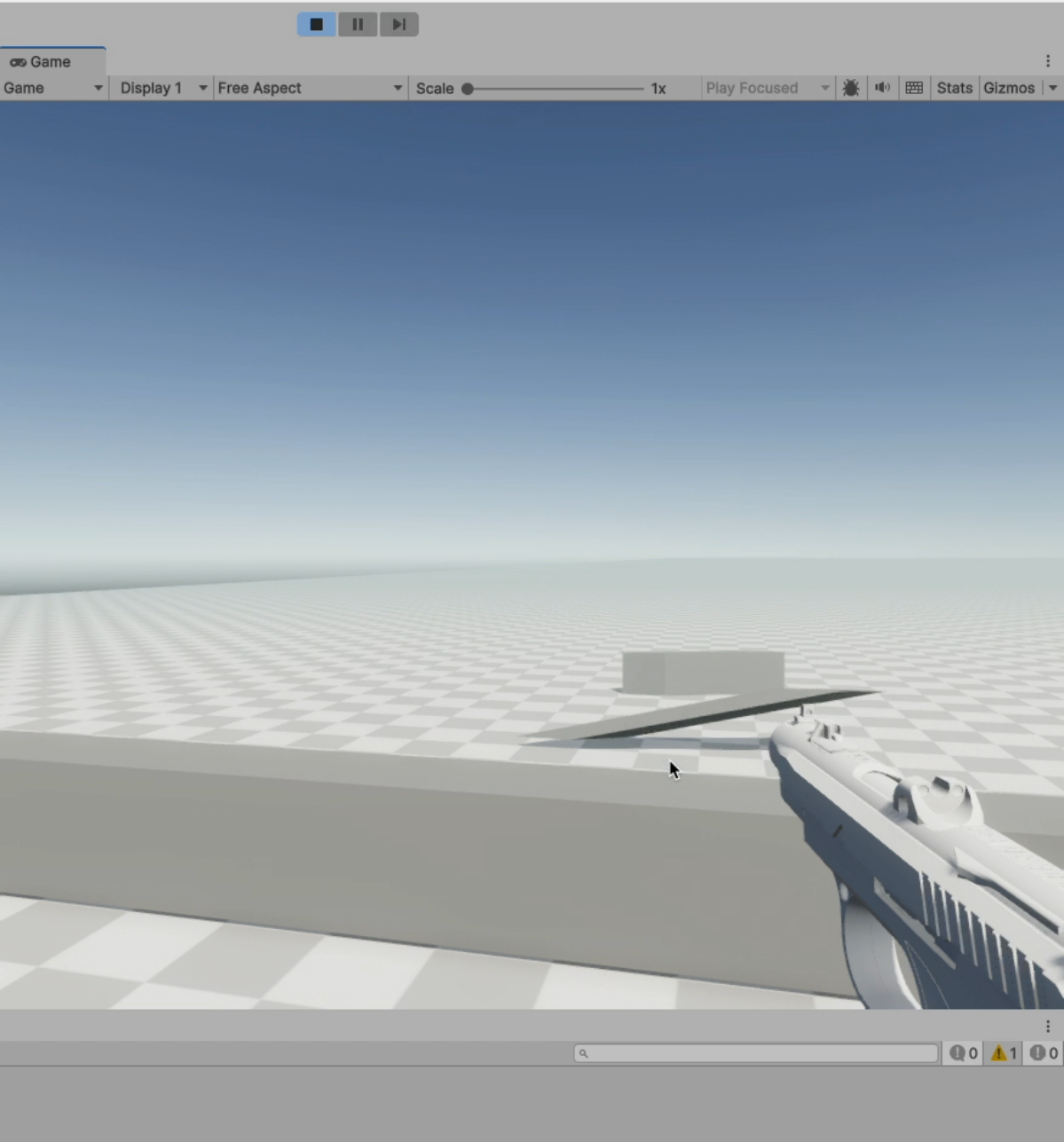Open the Game view options kebab menu
This screenshot has height=1142, width=1064.
(x=1047, y=61)
